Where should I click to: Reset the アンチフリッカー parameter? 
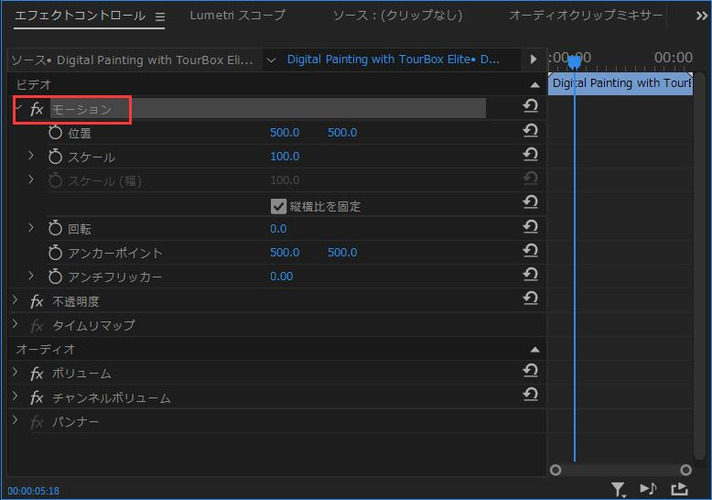point(530,274)
